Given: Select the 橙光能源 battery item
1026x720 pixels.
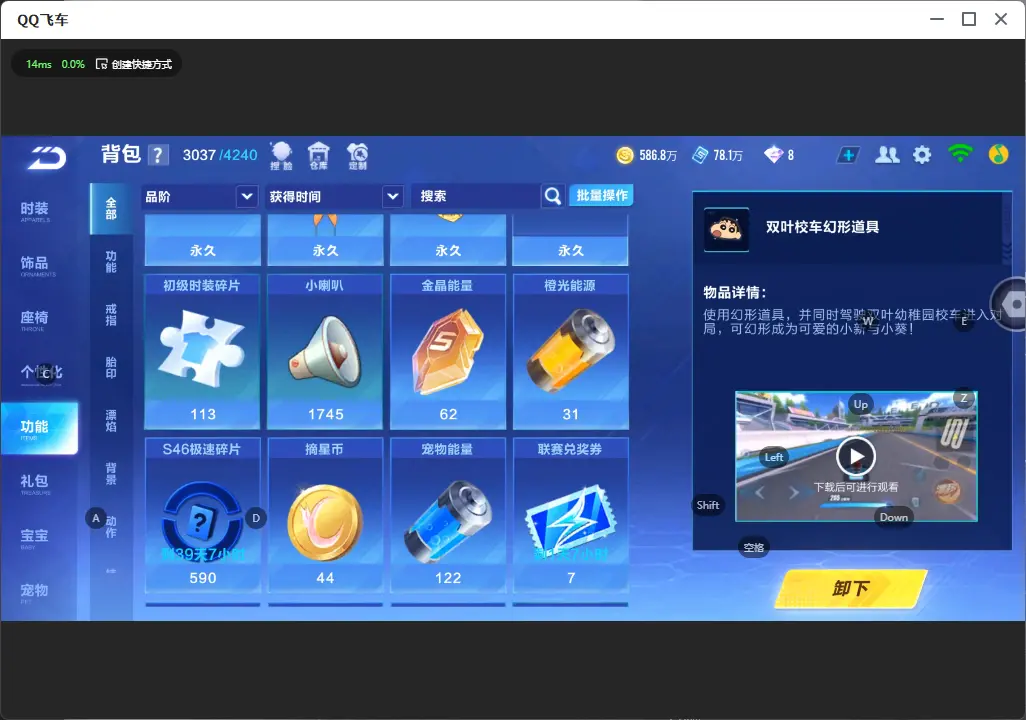Looking at the screenshot, I should 571,351.
